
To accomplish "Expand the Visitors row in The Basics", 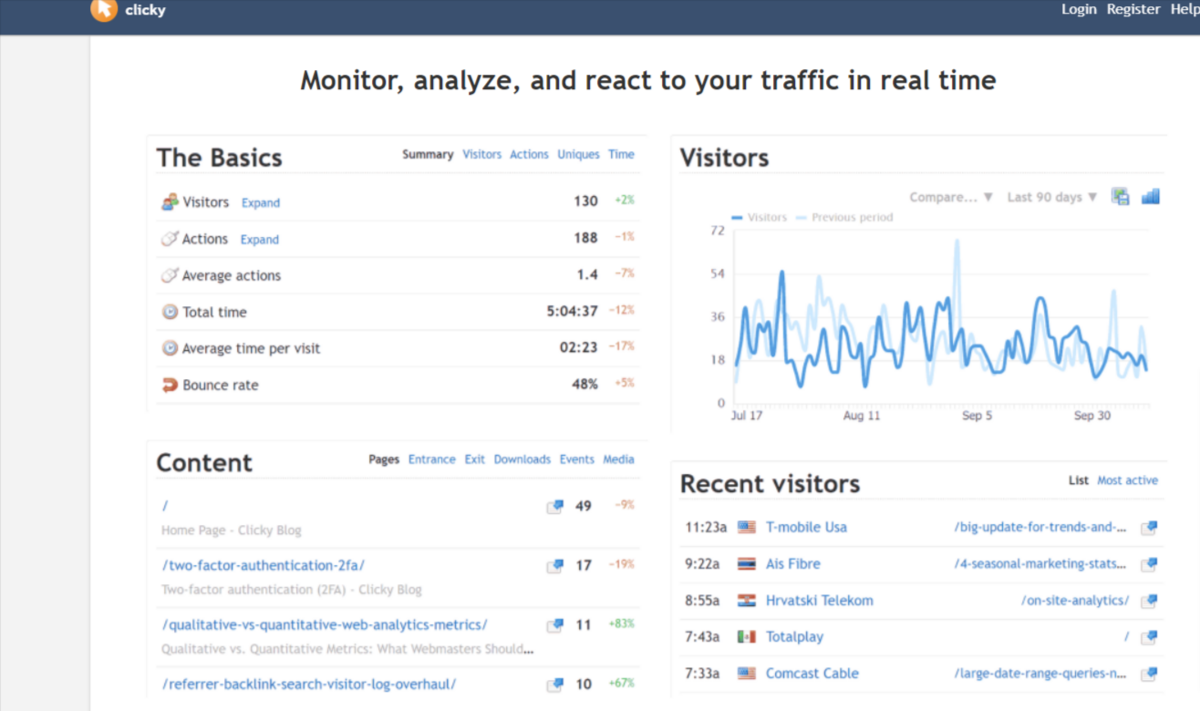I will tap(260, 203).
